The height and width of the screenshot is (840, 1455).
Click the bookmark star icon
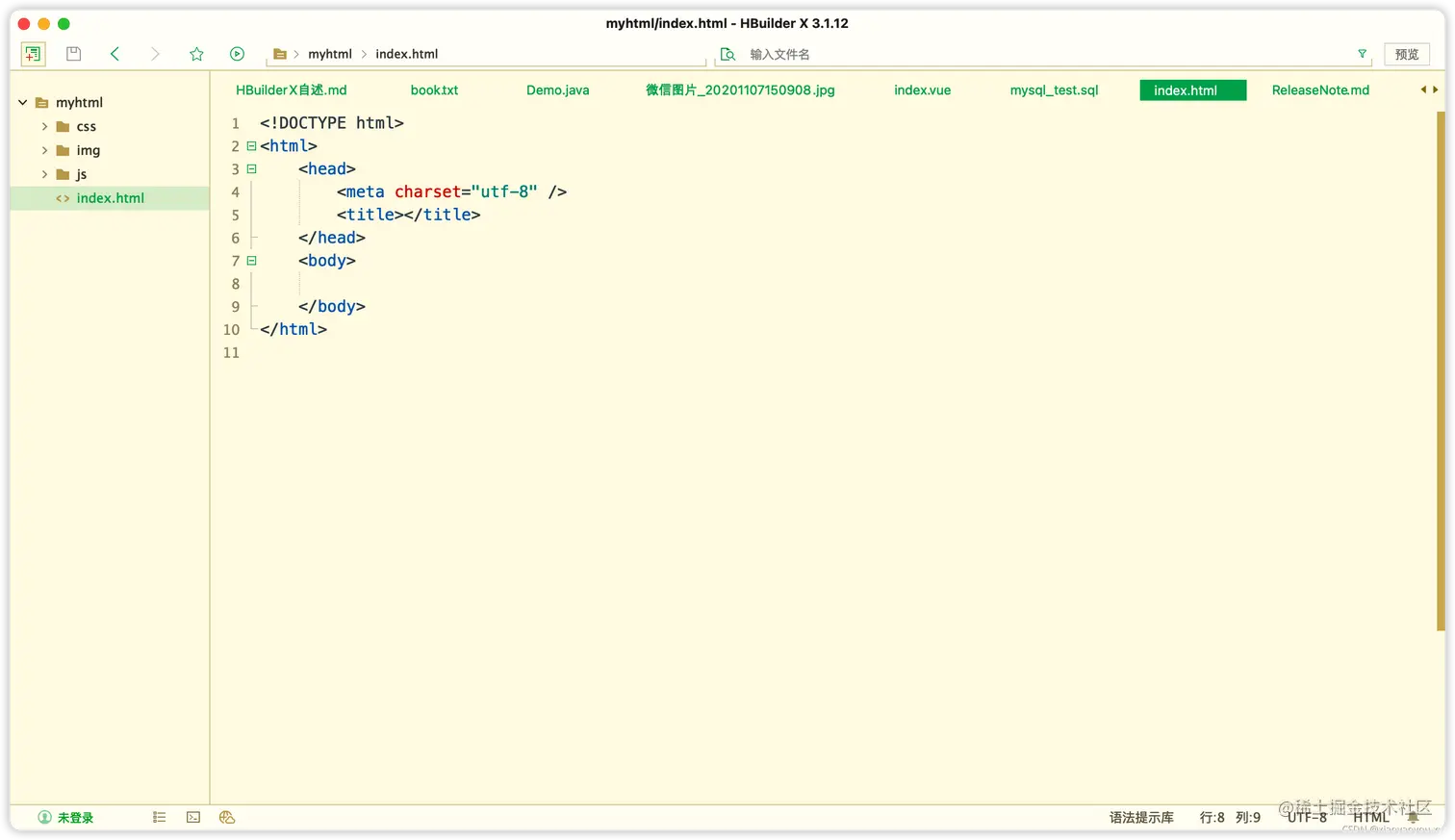point(196,54)
